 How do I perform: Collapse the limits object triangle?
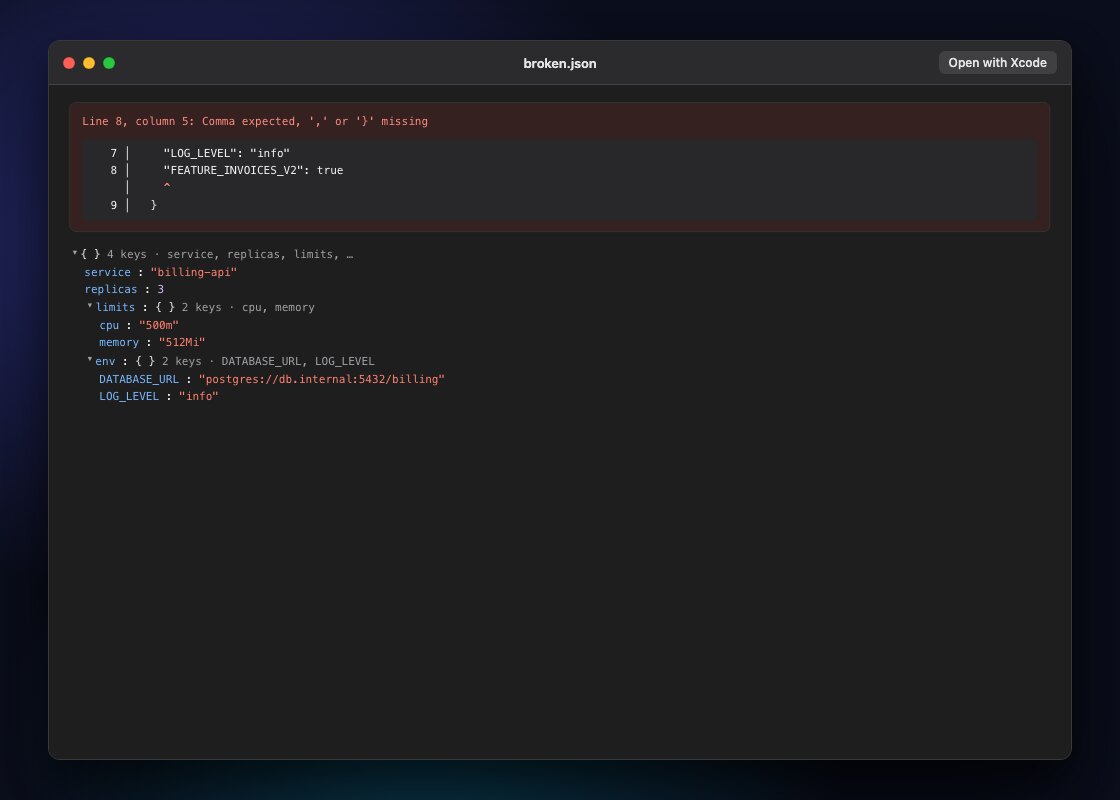click(x=90, y=306)
